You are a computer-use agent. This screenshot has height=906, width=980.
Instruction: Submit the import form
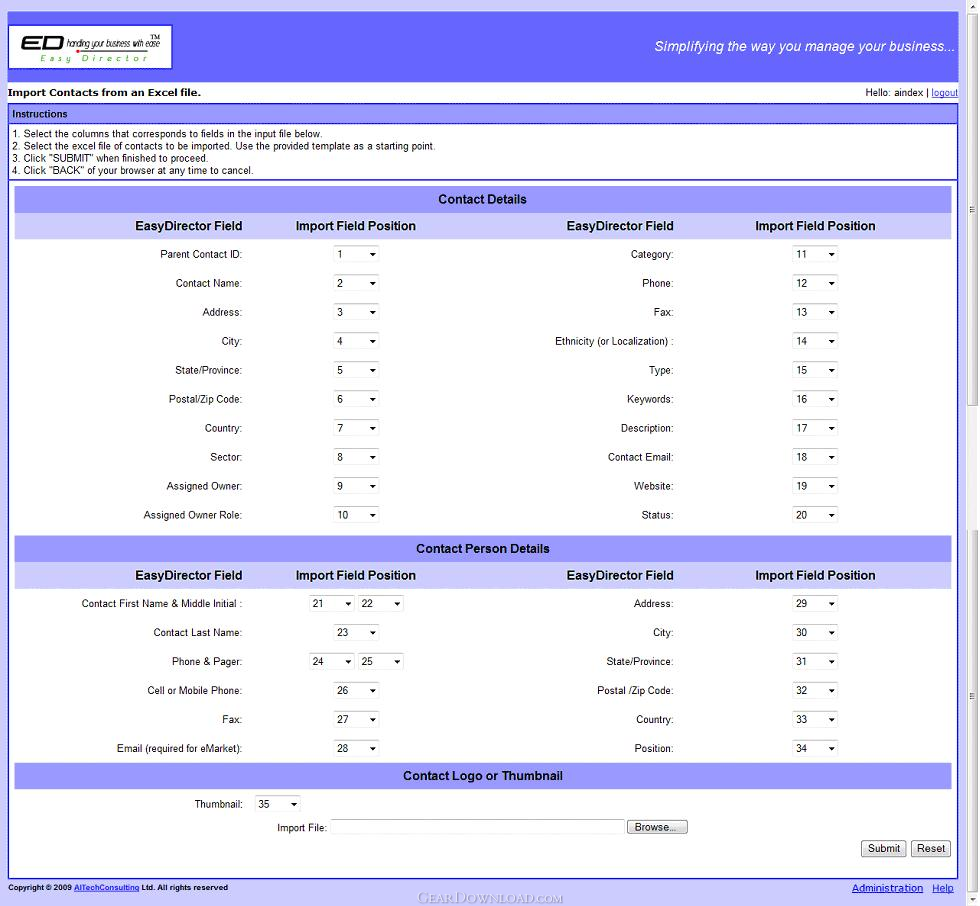point(883,849)
